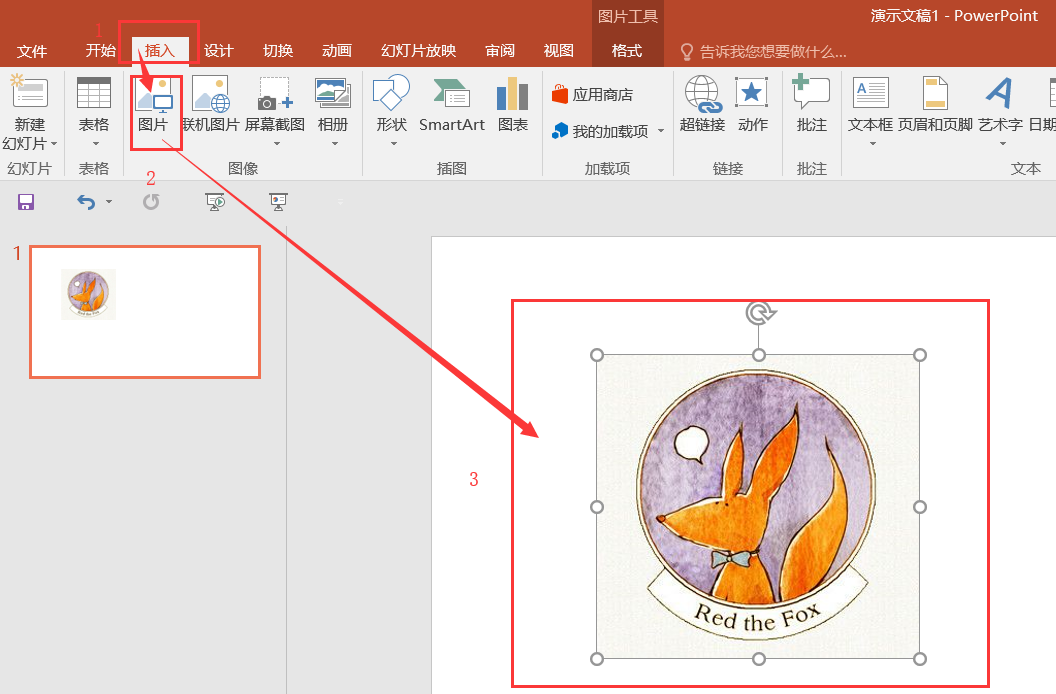Click the Save icon in quick access toolbar
This screenshot has height=694, width=1056.
[26, 202]
